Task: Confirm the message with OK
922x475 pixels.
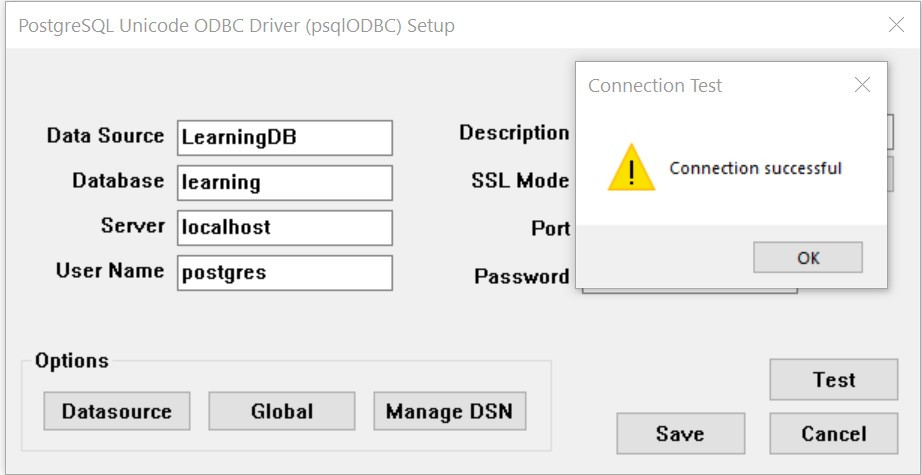Action: pyautogui.click(x=808, y=257)
